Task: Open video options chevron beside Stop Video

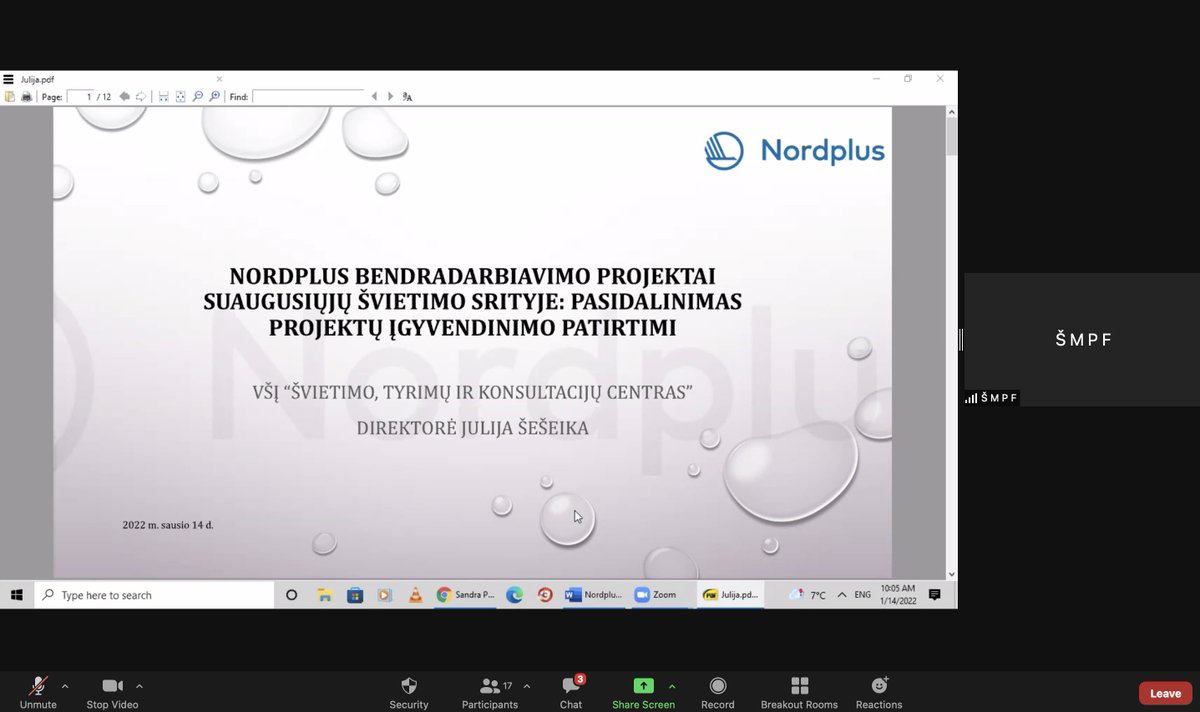Action: coord(138,687)
